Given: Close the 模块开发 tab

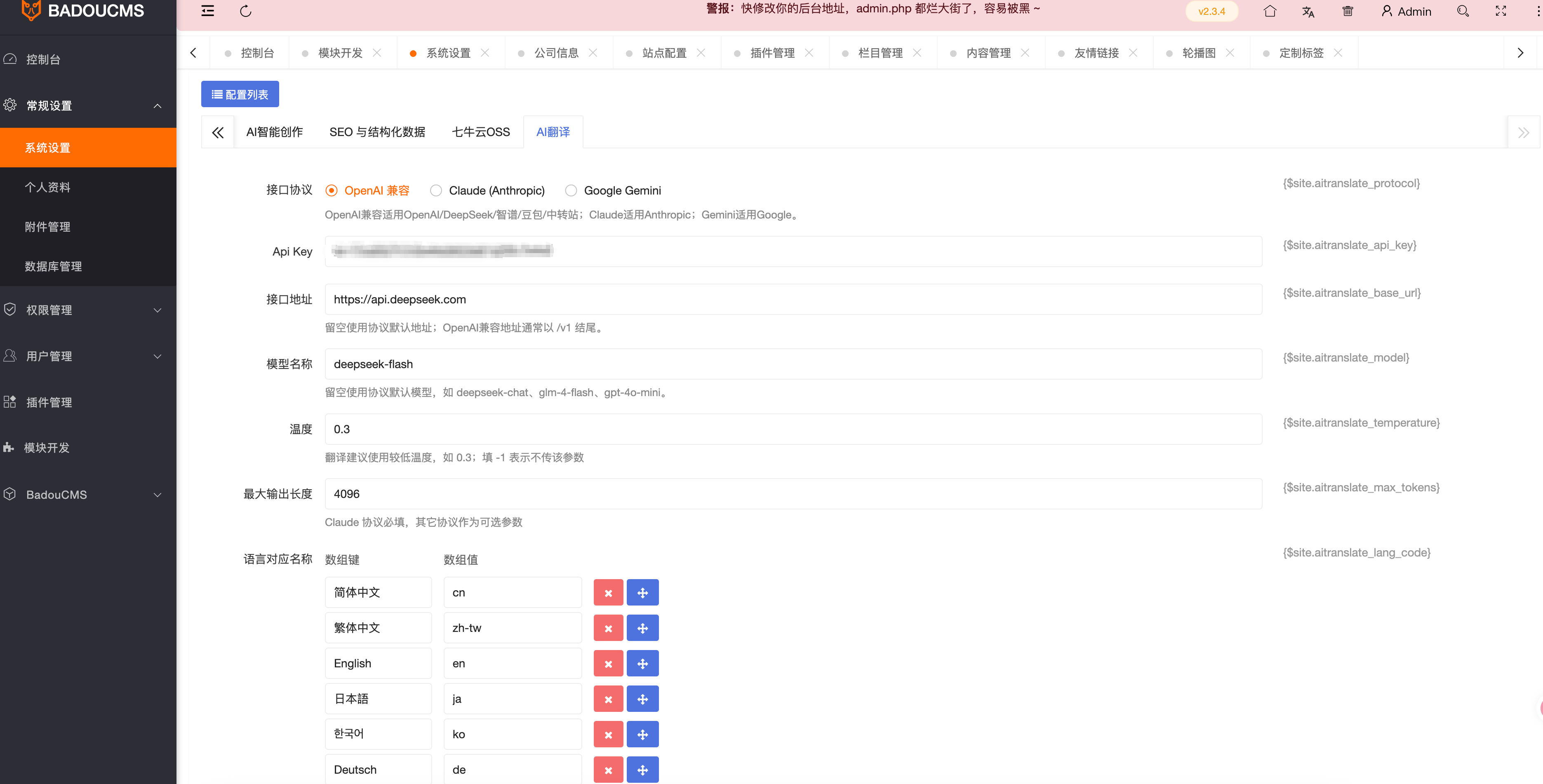Looking at the screenshot, I should [x=377, y=53].
